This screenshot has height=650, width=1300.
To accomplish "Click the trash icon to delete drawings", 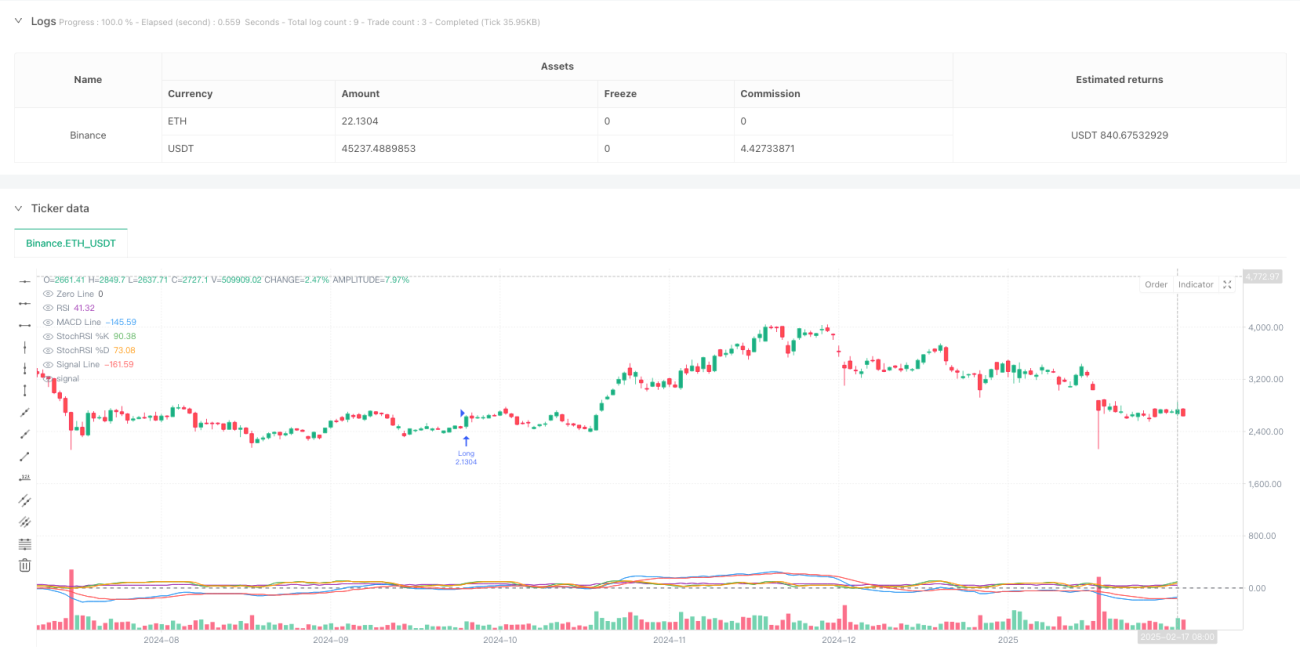I will click(x=25, y=566).
